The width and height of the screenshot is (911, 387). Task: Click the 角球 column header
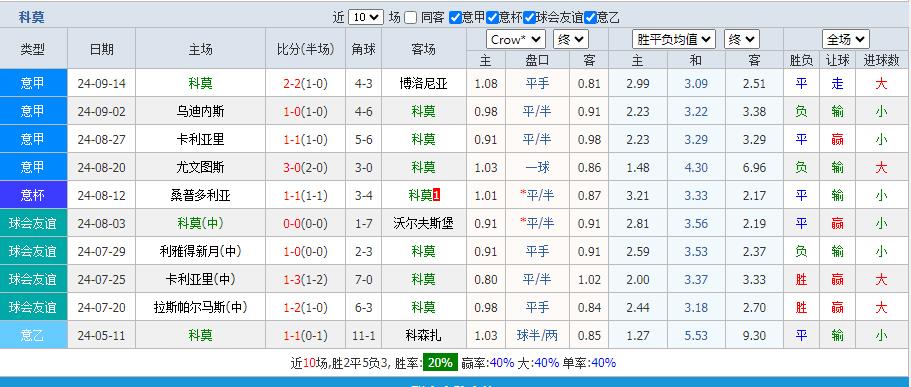(364, 49)
